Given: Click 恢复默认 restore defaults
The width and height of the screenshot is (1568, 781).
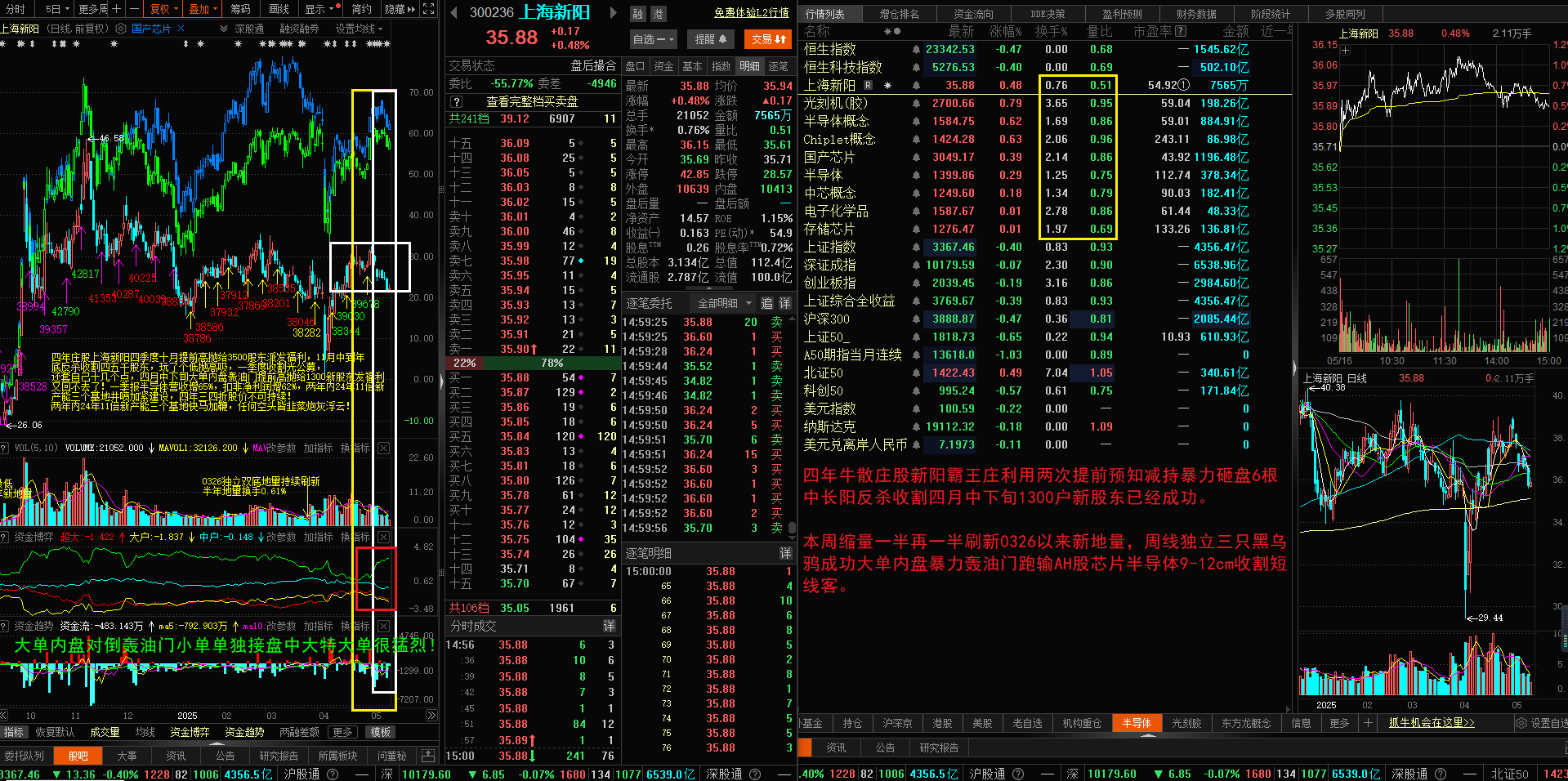Looking at the screenshot, I should pyautogui.click(x=55, y=732).
